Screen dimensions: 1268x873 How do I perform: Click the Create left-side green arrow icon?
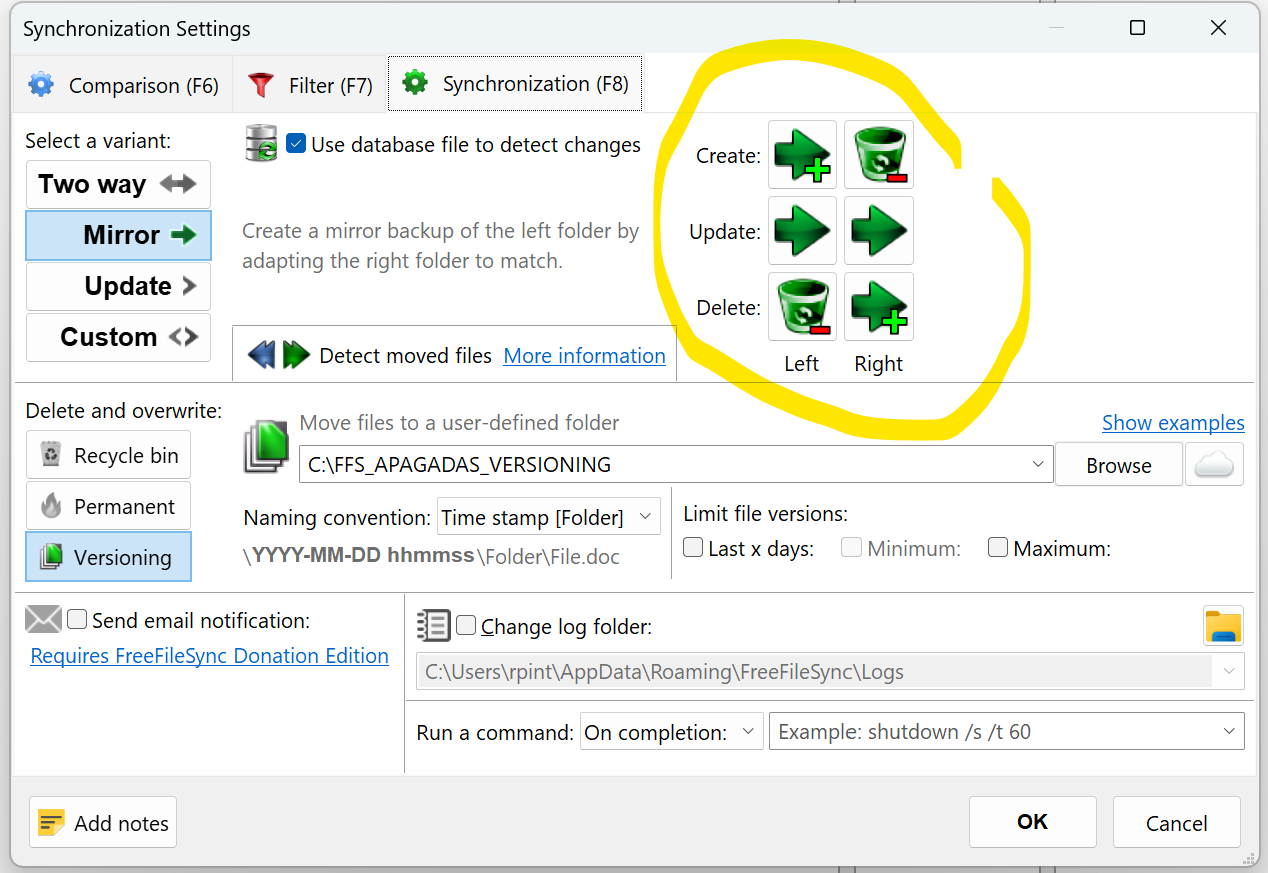(x=802, y=155)
